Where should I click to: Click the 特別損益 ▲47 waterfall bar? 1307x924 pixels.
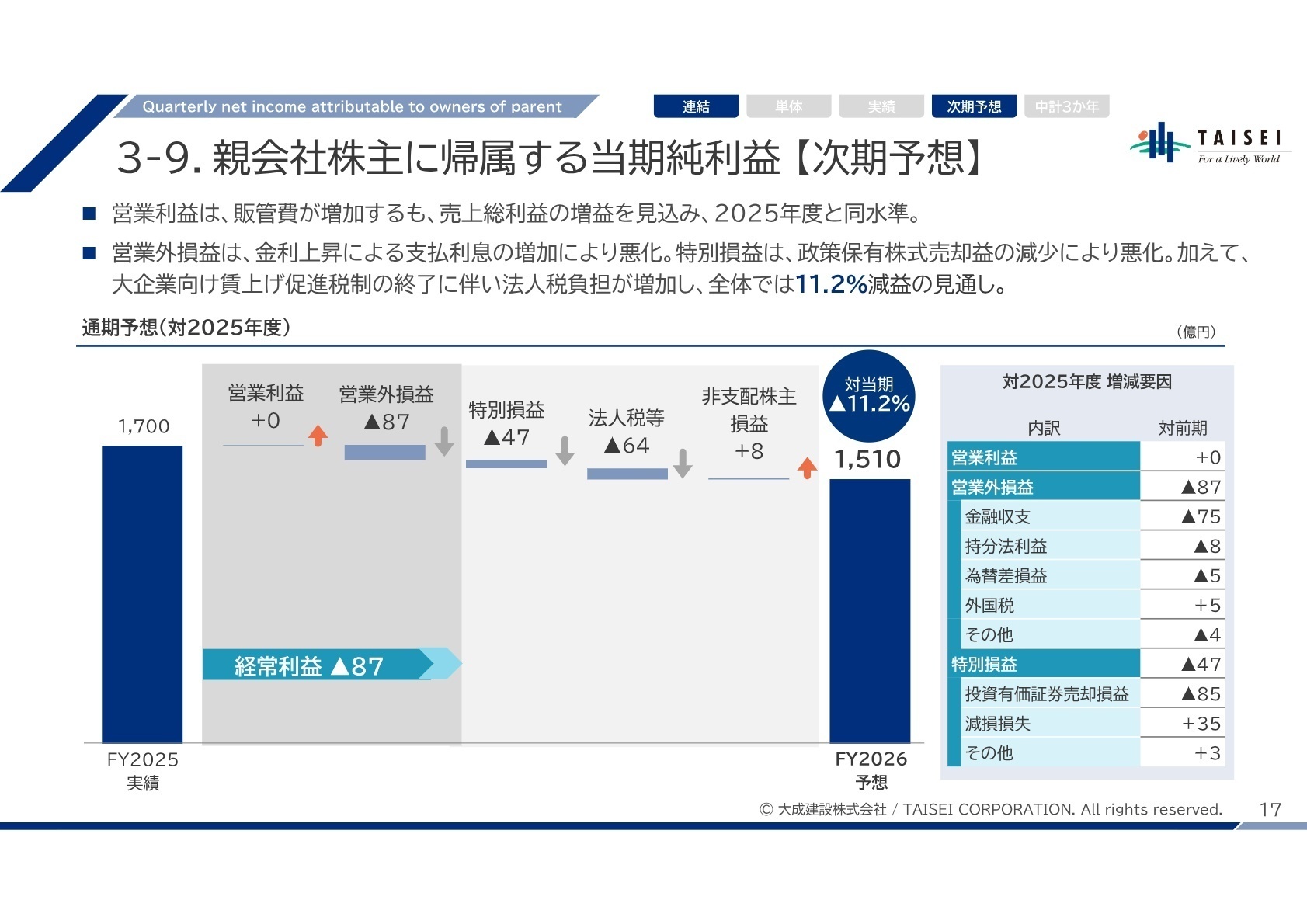pyautogui.click(x=506, y=464)
